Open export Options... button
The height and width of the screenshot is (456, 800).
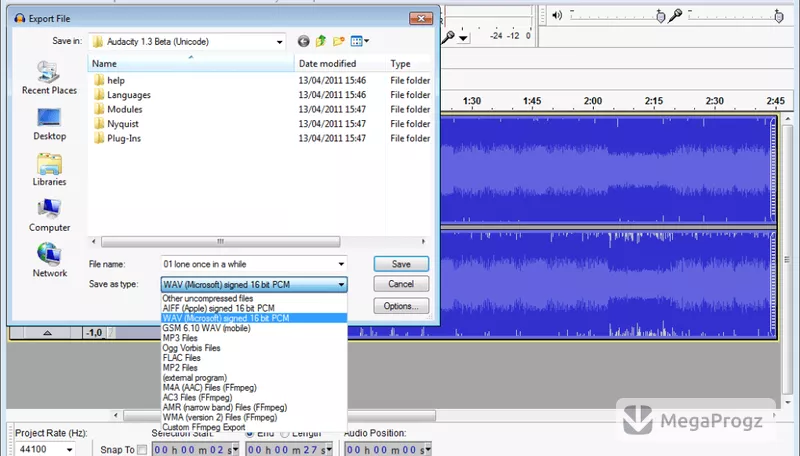(401, 306)
